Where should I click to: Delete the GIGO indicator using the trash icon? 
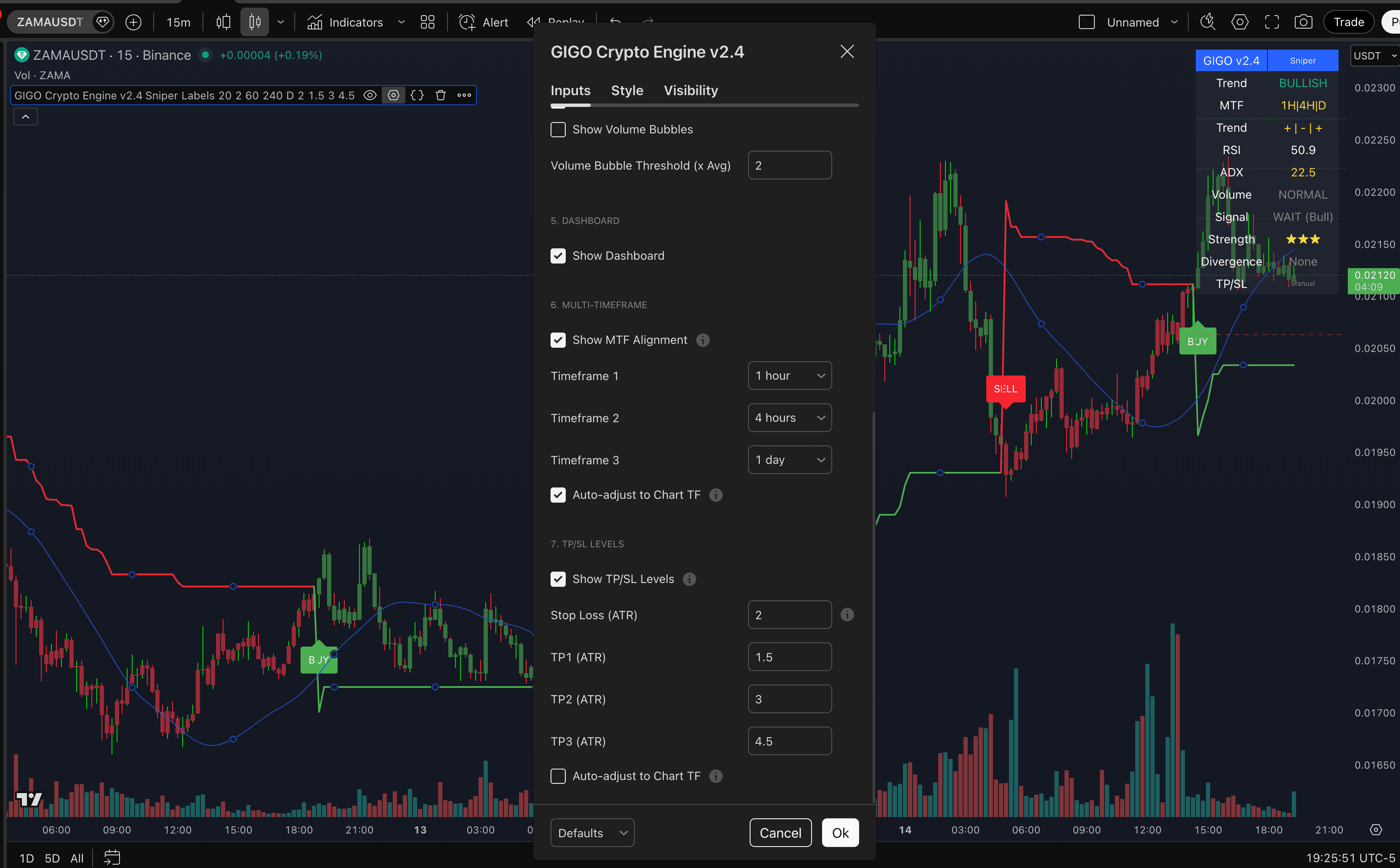(x=440, y=95)
